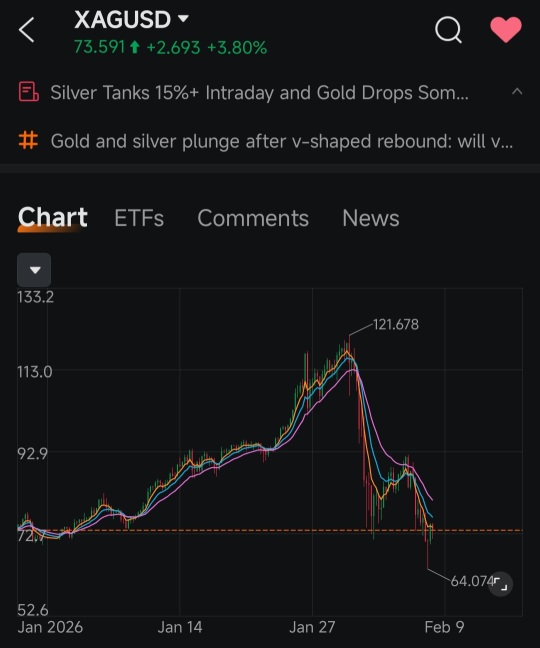Open the 'Silver Tanks 15%+ Intraday' headline
The width and height of the screenshot is (540, 648).
(x=259, y=93)
